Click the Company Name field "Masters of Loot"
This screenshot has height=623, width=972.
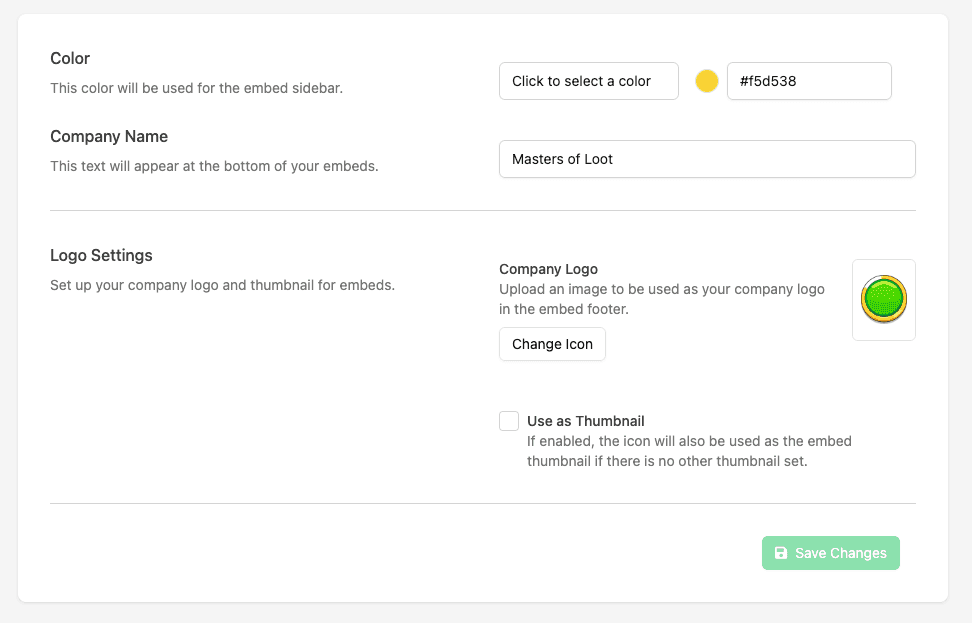[x=706, y=159]
